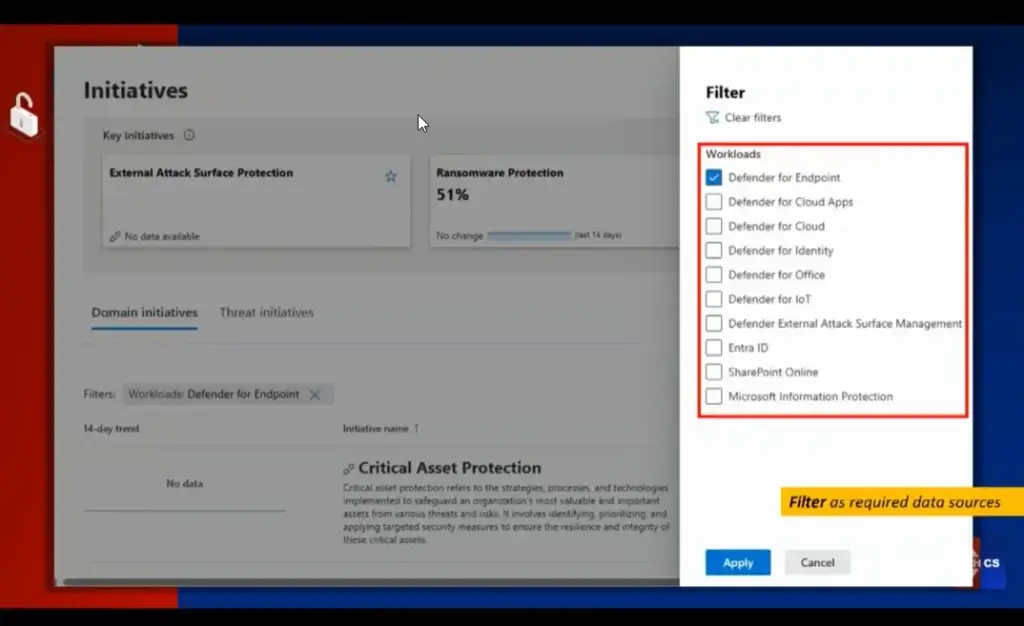Open the Ransomware Protection card
Viewport: 1024px width, 626px height.
tap(554, 201)
